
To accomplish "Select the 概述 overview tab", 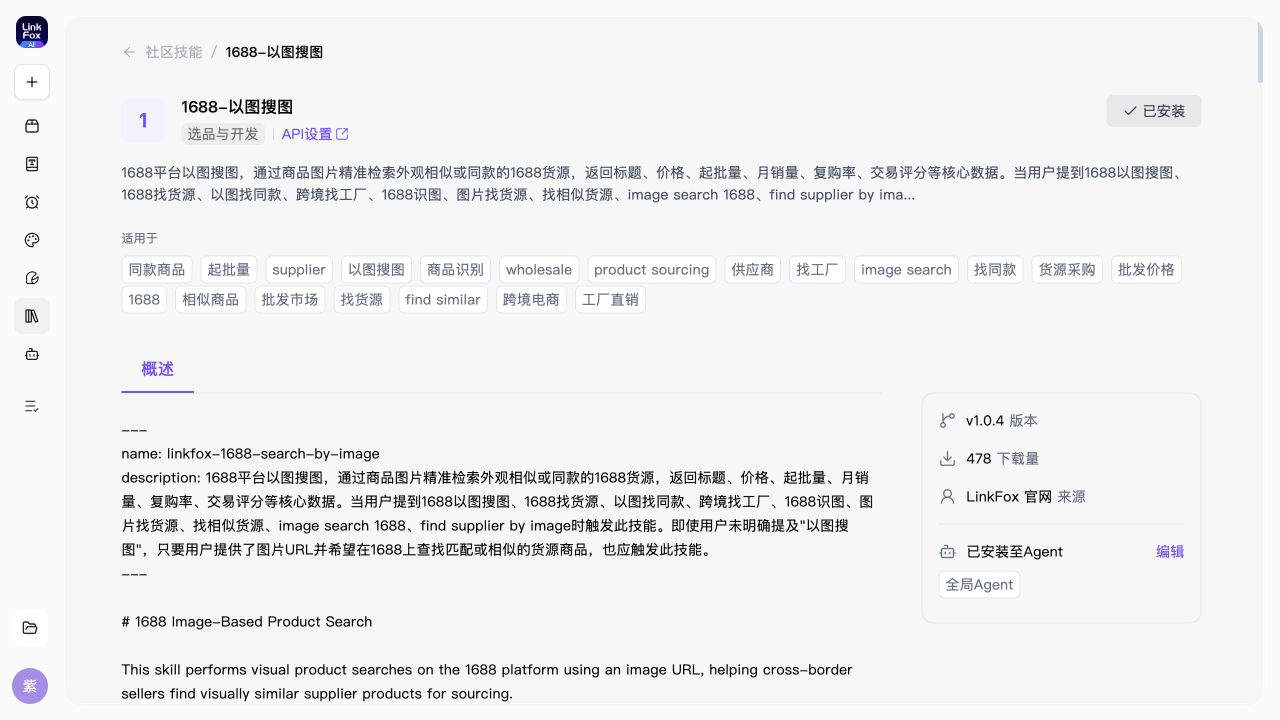I will tap(158, 369).
